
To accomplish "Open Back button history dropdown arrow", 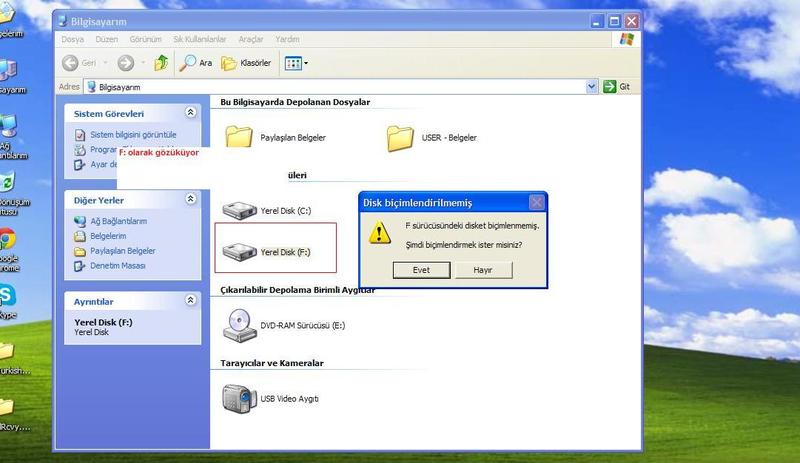I will pos(105,63).
